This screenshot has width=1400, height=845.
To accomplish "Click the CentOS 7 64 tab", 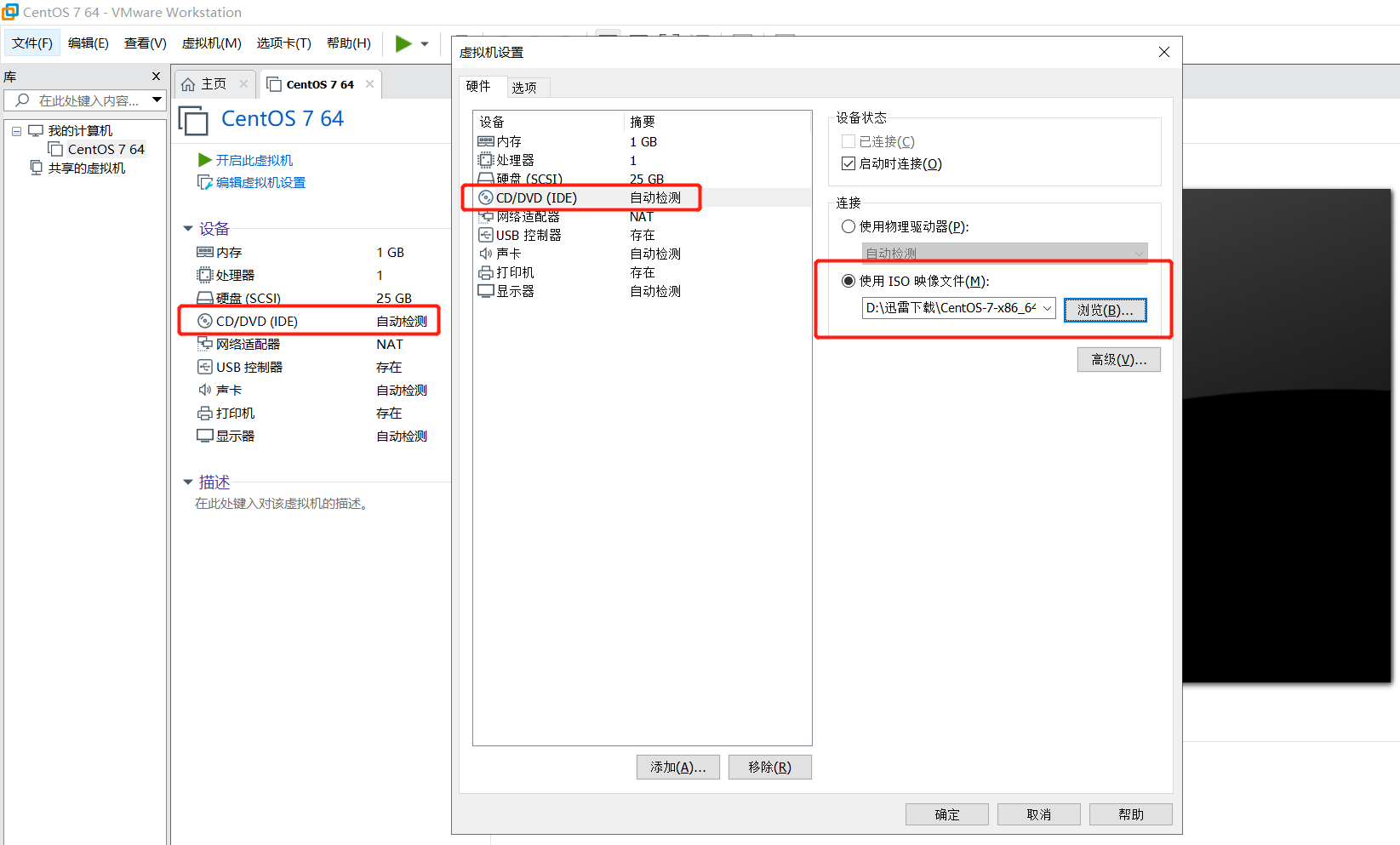I will tap(320, 84).
